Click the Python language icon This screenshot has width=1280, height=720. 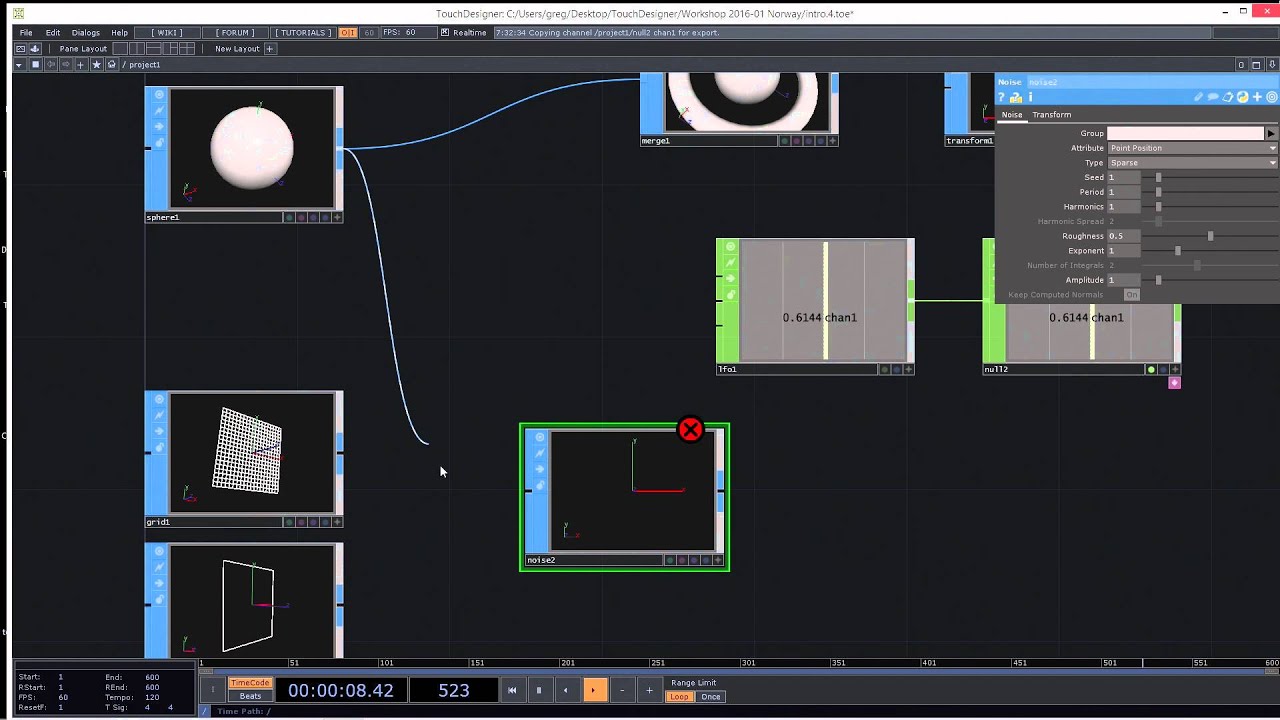(1242, 97)
